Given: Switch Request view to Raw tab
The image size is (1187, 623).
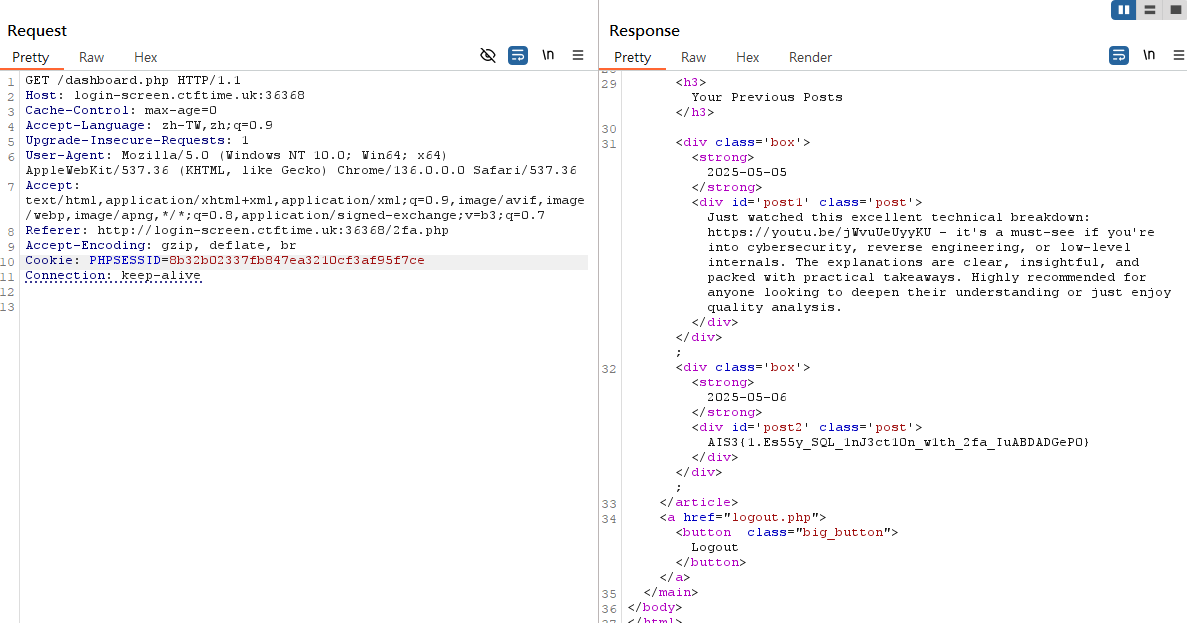Looking at the screenshot, I should (92, 58).
